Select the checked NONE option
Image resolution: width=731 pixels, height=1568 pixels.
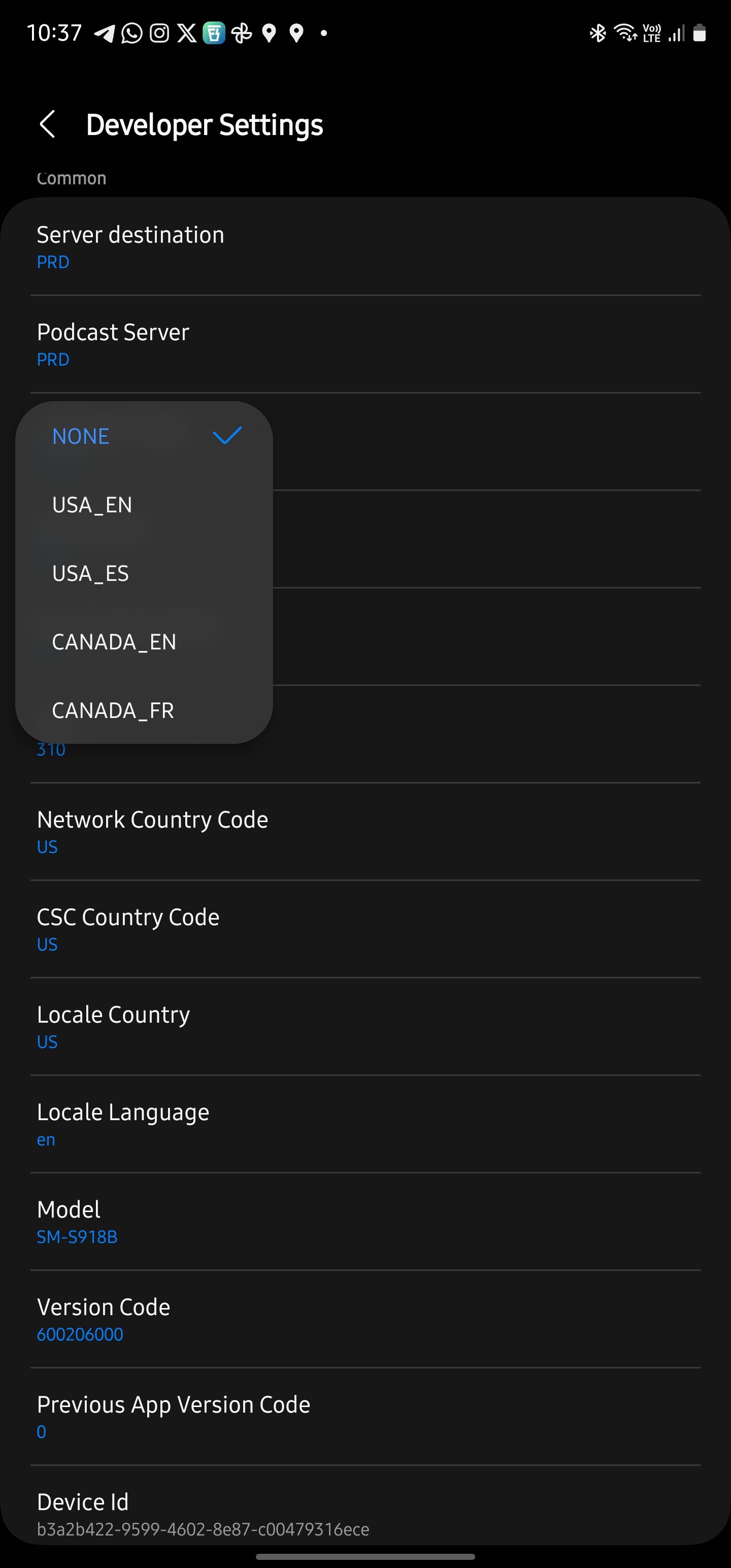(144, 437)
